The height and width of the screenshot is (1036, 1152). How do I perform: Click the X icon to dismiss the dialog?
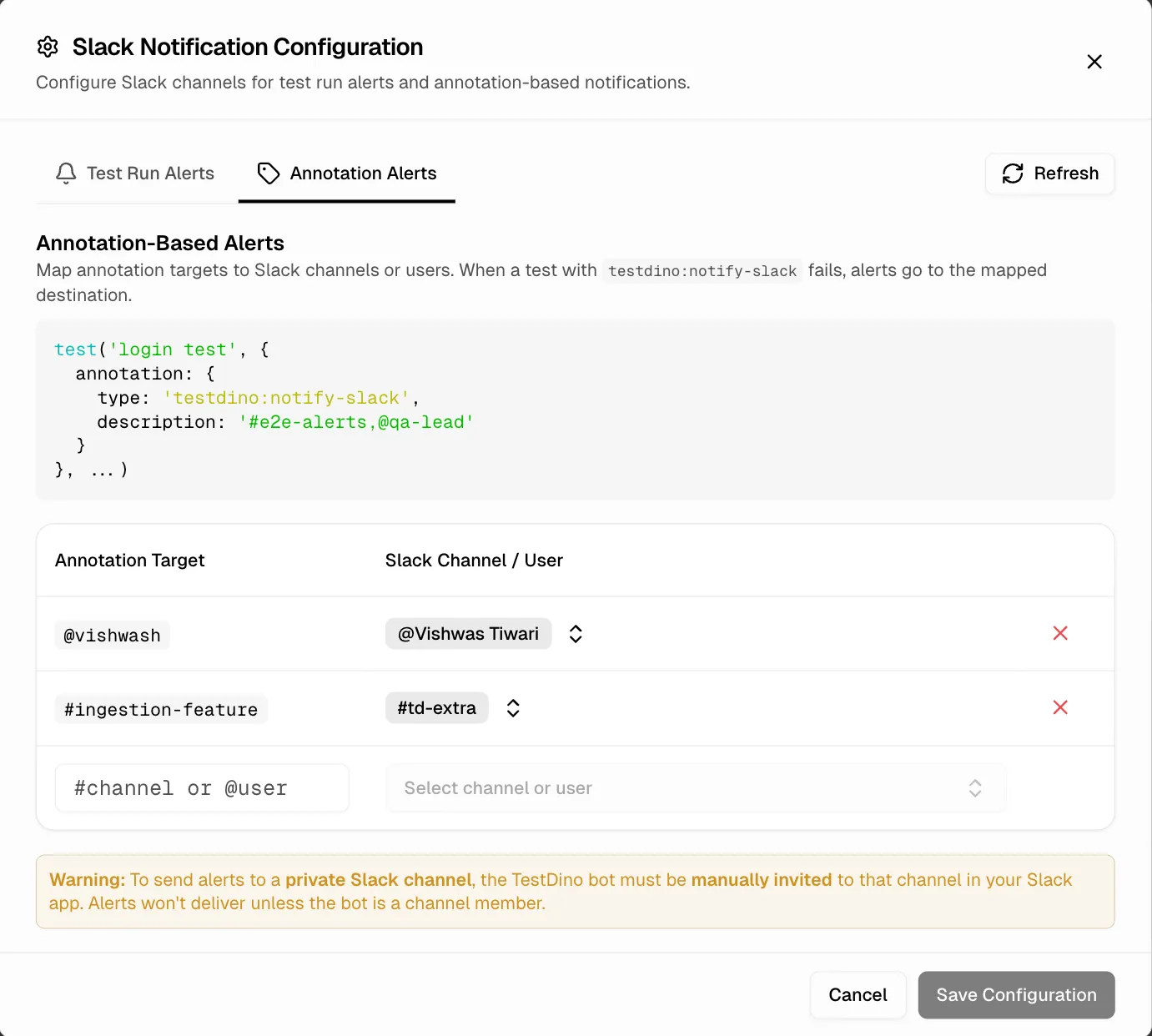pyautogui.click(x=1094, y=61)
